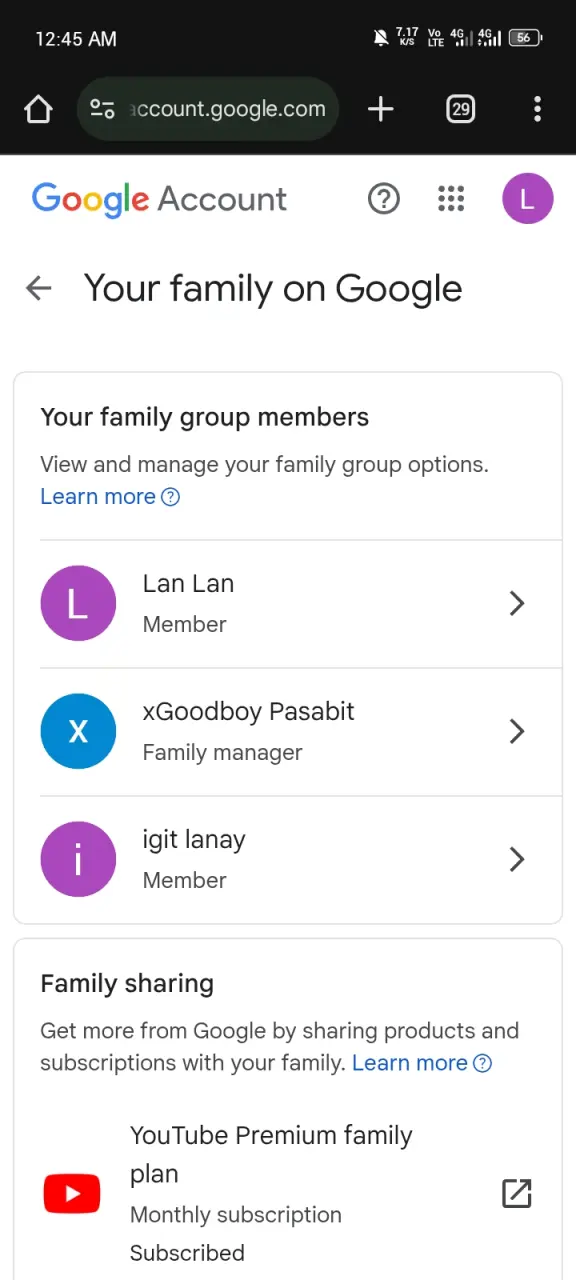
Task: Expand Lan Lan member details chevron
Action: (517, 603)
